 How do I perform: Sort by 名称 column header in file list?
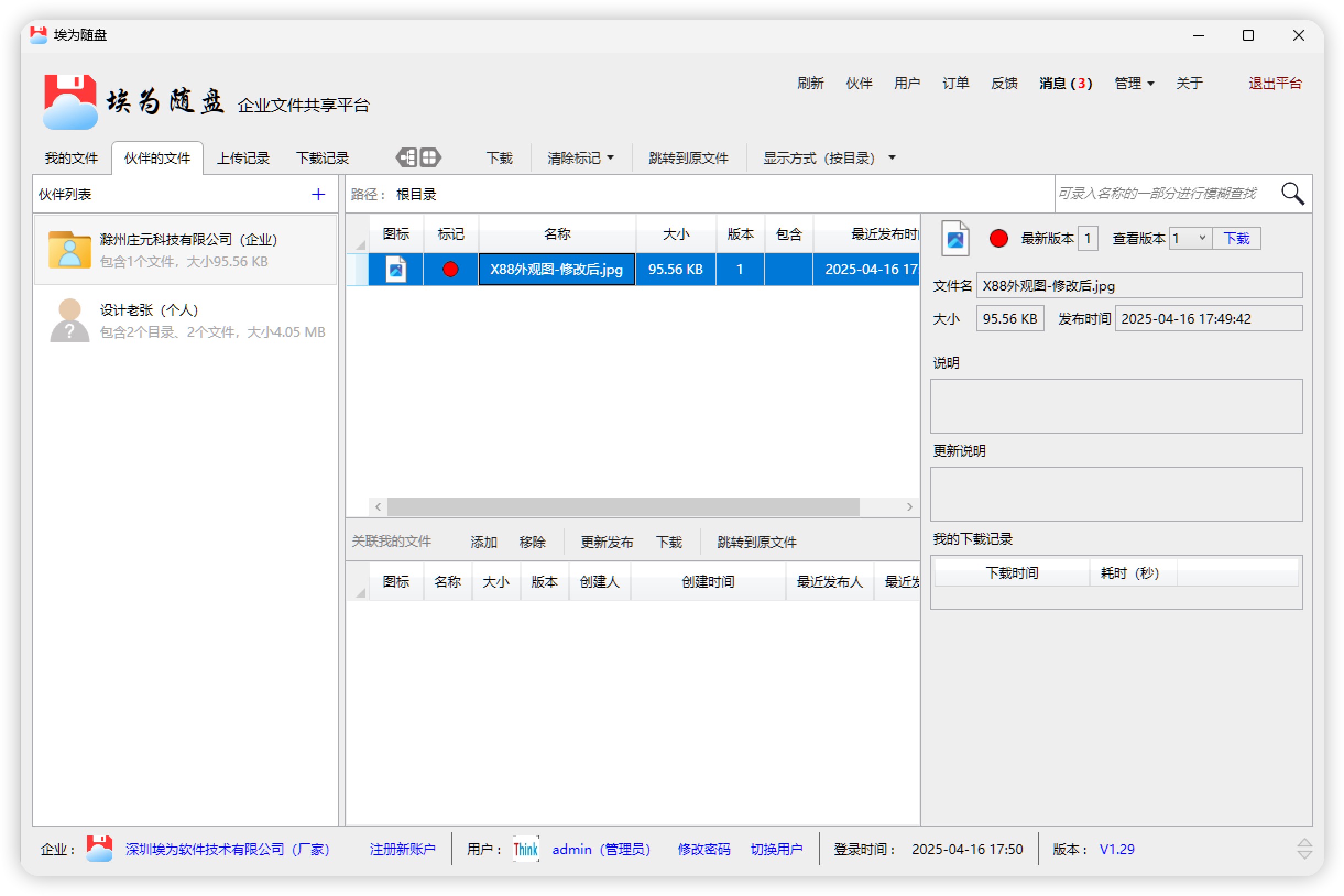[556, 234]
